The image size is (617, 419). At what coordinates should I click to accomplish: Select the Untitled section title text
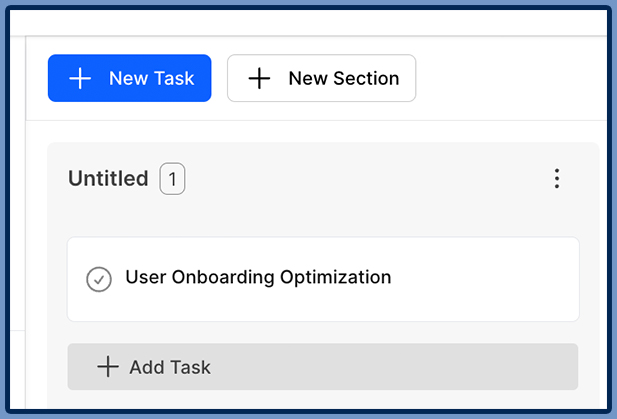[108, 179]
